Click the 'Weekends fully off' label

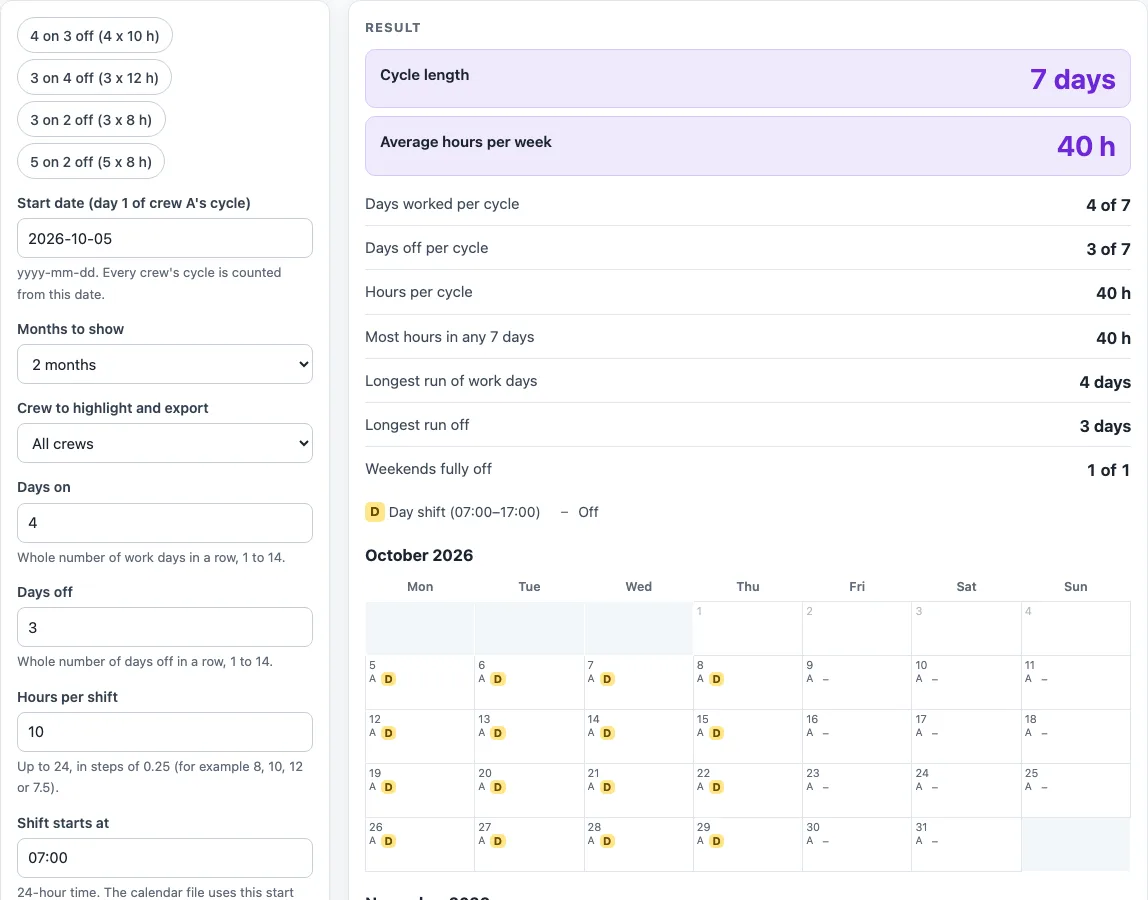[x=428, y=469]
